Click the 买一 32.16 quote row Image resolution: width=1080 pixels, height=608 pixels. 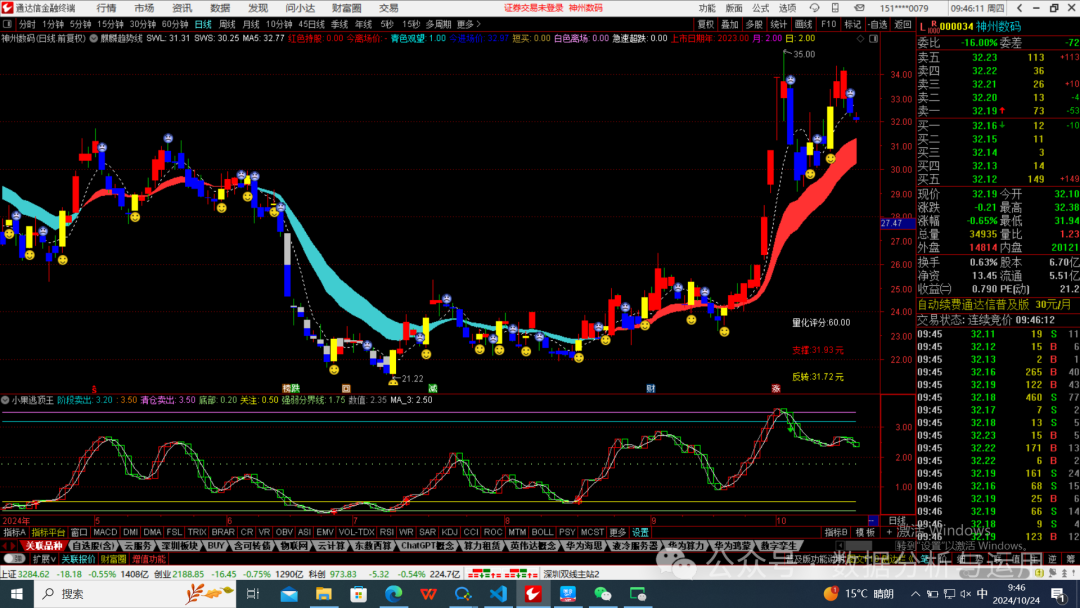point(999,125)
